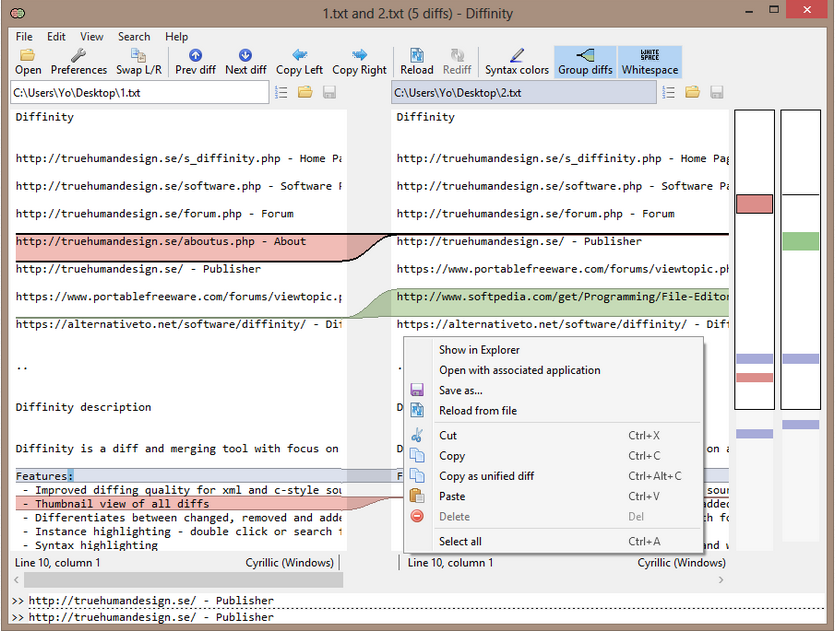Swap left and right files
Screen dimensions: 835x631
(138, 62)
